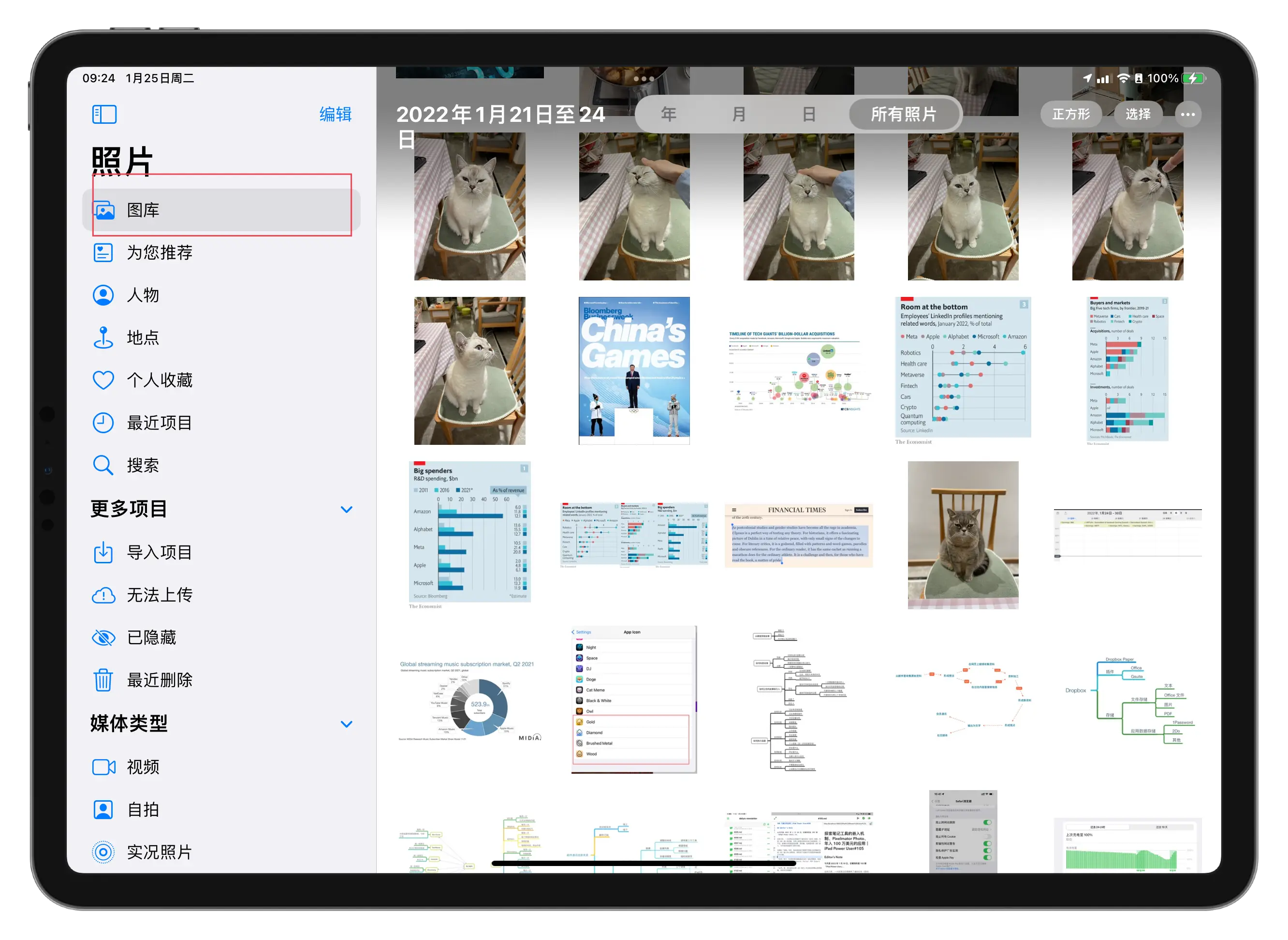The height and width of the screenshot is (940, 1288).
Task: Open 搜索 search in sidebar
Action: (221, 466)
